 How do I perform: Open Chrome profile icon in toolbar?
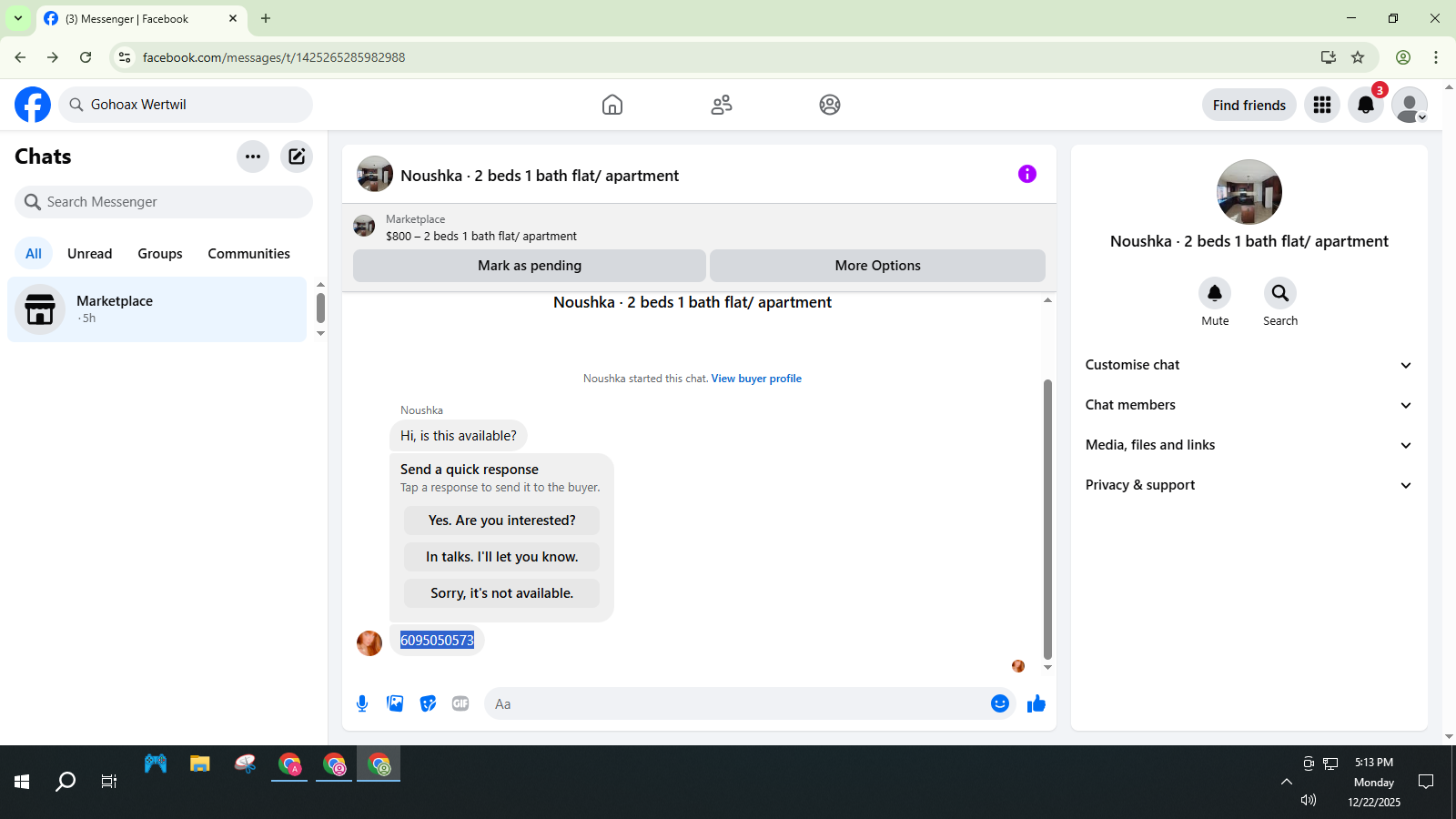point(1403,57)
